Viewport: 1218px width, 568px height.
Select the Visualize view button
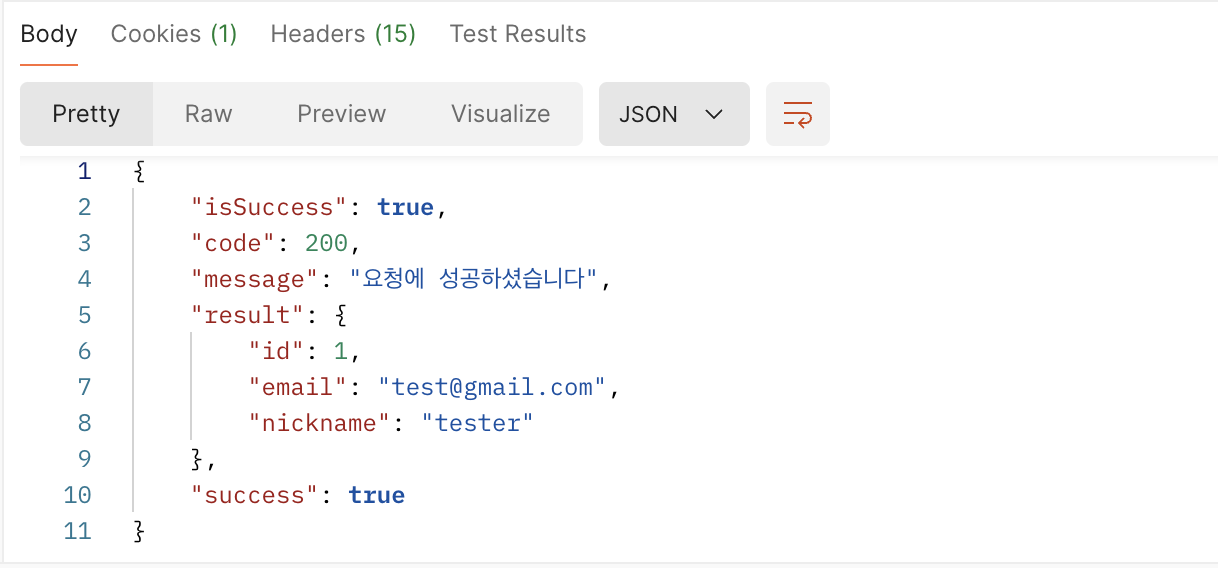coord(500,114)
